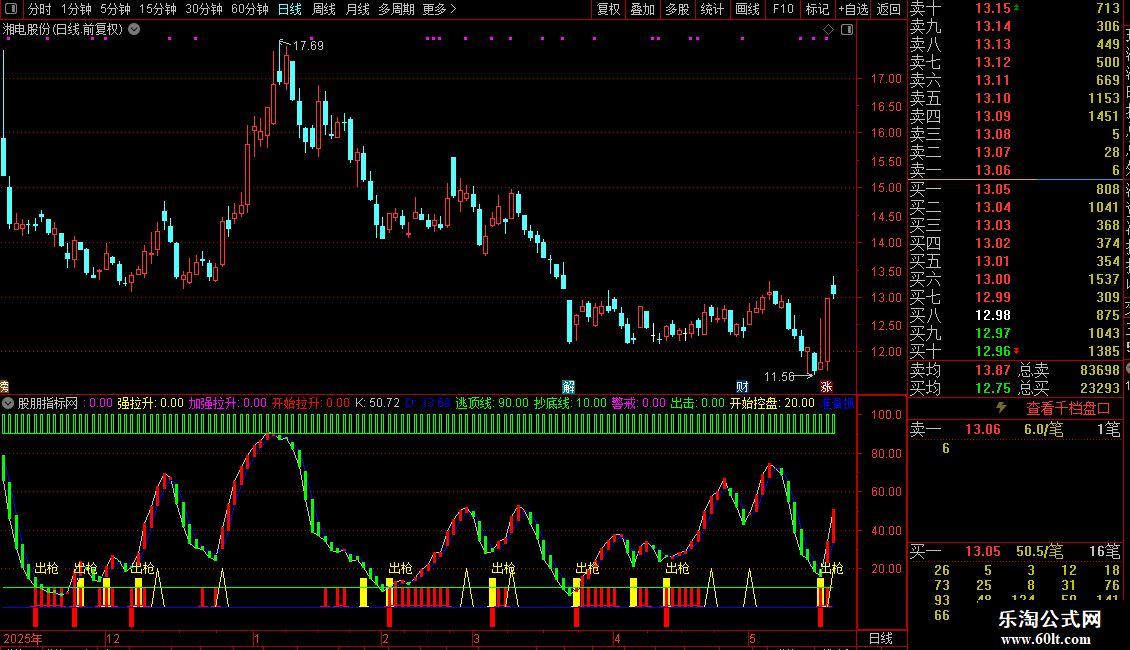Expand the 股朋指标网 indicator dropdown arrow

tap(8, 404)
